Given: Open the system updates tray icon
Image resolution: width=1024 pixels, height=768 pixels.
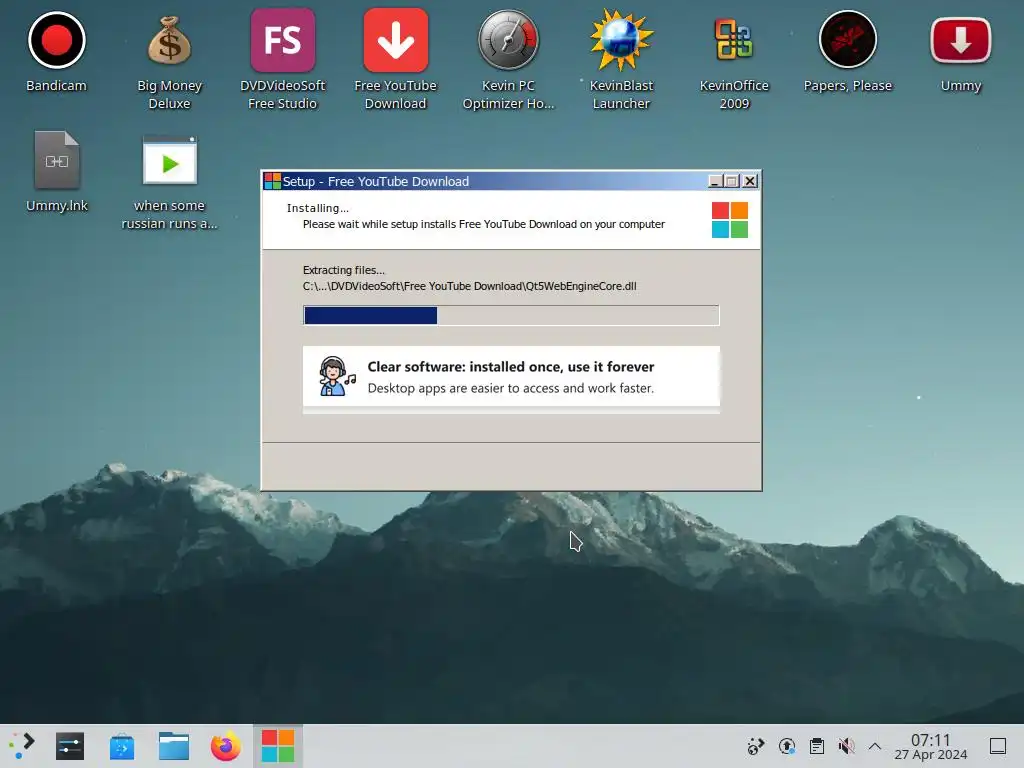Looking at the screenshot, I should (x=787, y=746).
